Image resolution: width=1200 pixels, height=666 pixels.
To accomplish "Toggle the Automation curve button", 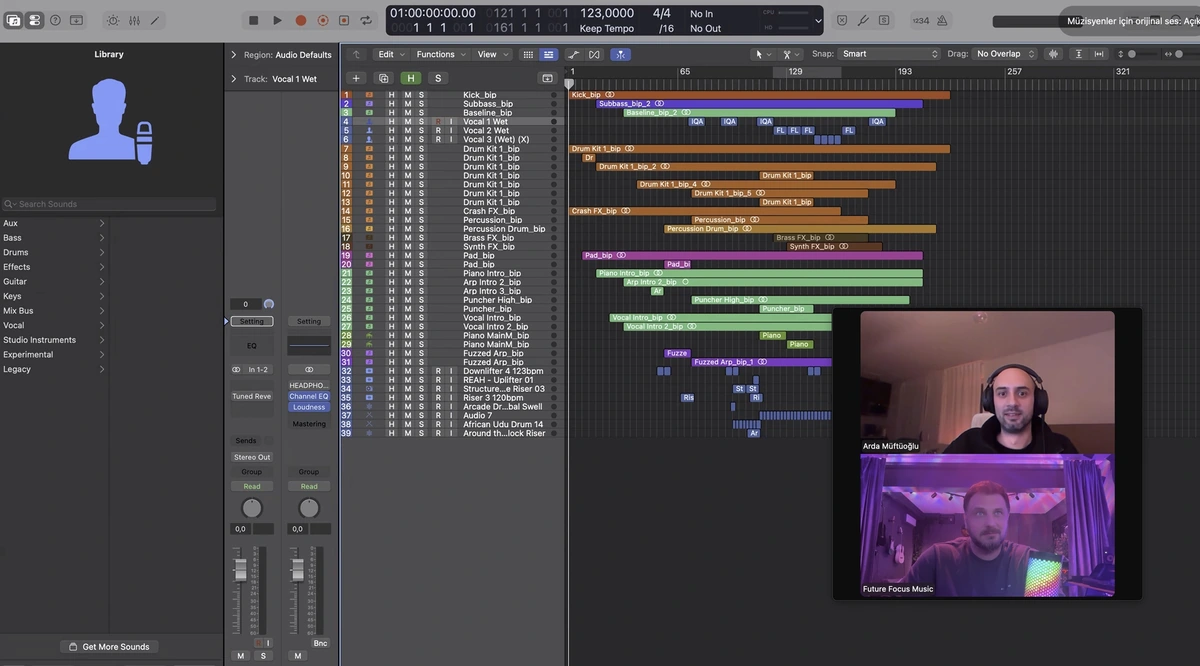I will pos(574,54).
